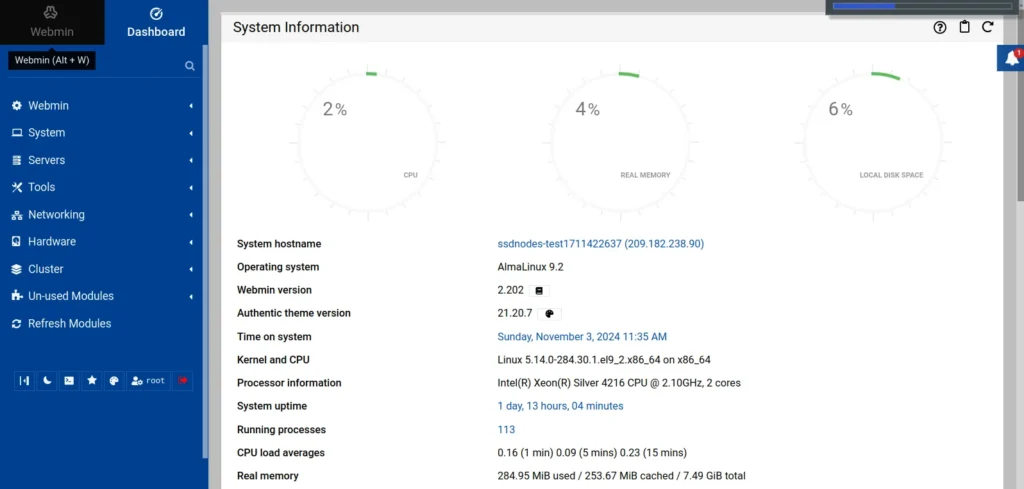Click the Tools wrench icon in sidebar
1024x489 pixels.
(17, 187)
